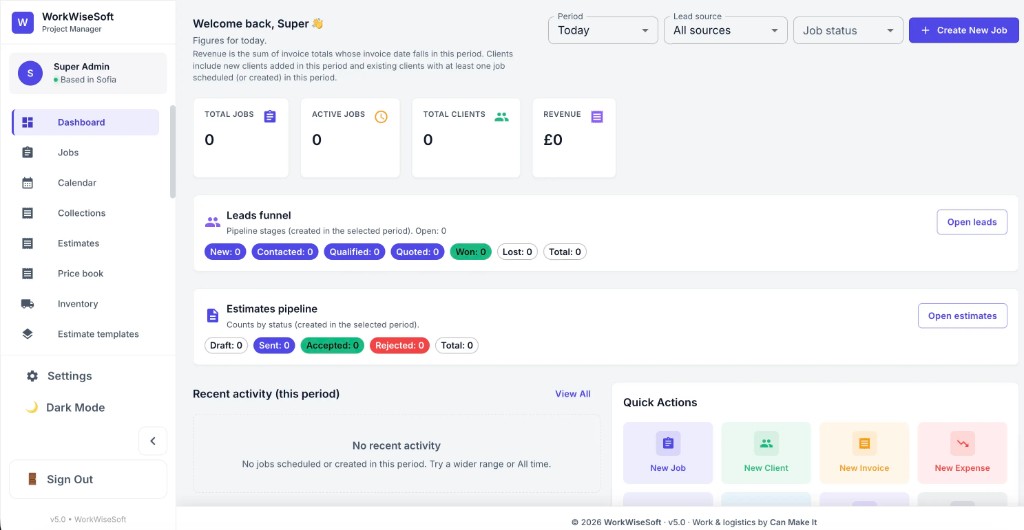Click the Open estimates button
This screenshot has height=530, width=1024.
tap(963, 316)
